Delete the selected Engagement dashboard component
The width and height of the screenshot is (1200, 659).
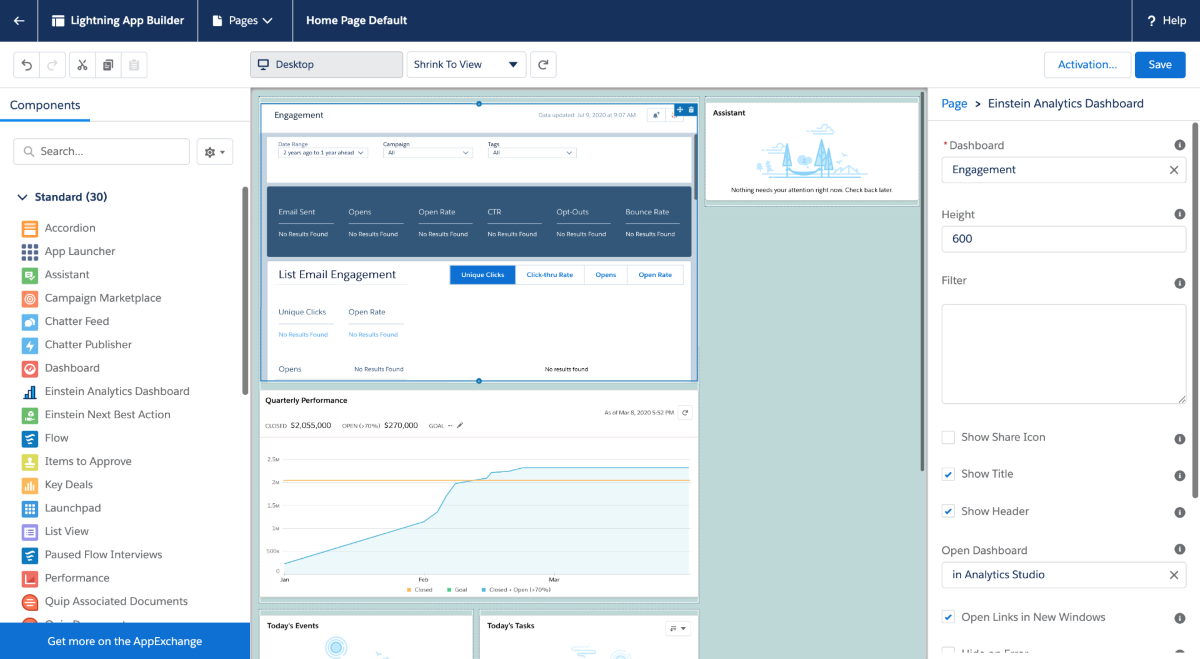tap(691, 110)
